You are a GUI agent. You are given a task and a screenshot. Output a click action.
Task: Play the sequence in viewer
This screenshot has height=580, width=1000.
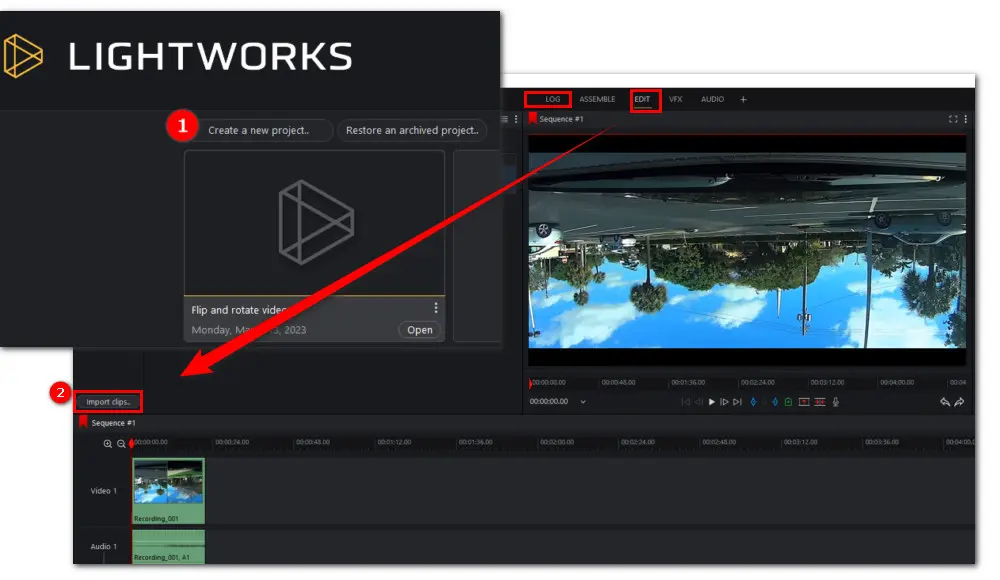(x=712, y=402)
